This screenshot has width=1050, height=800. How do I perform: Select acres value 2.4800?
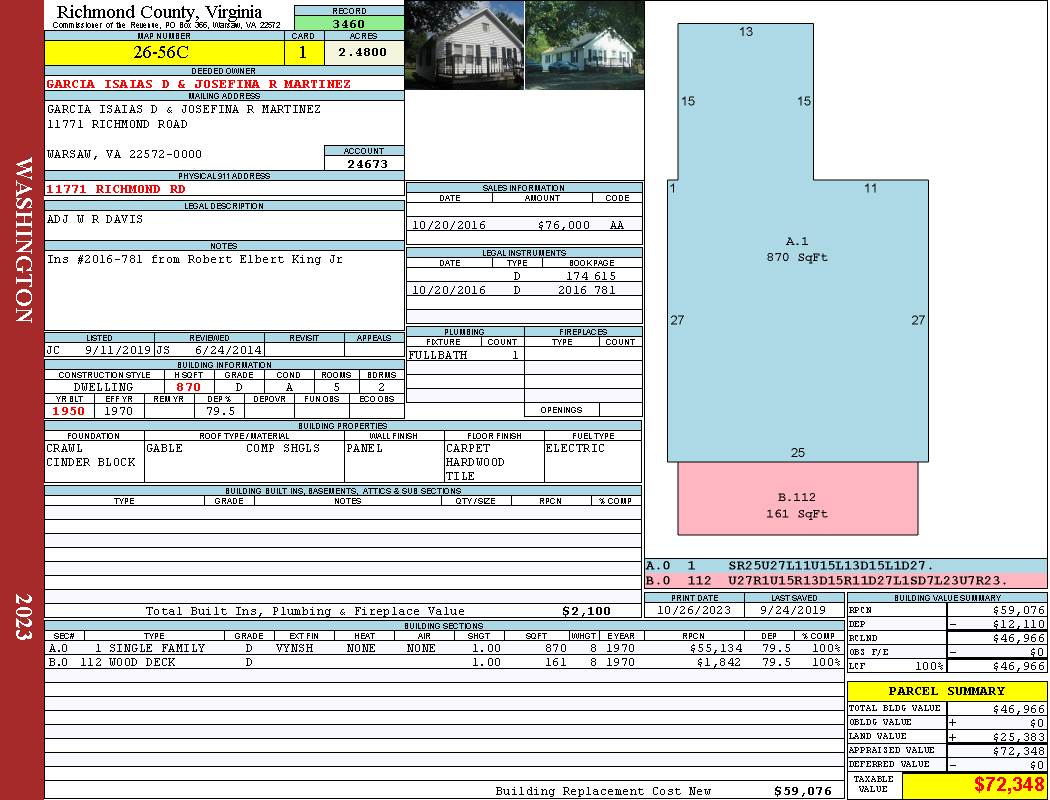(x=363, y=52)
